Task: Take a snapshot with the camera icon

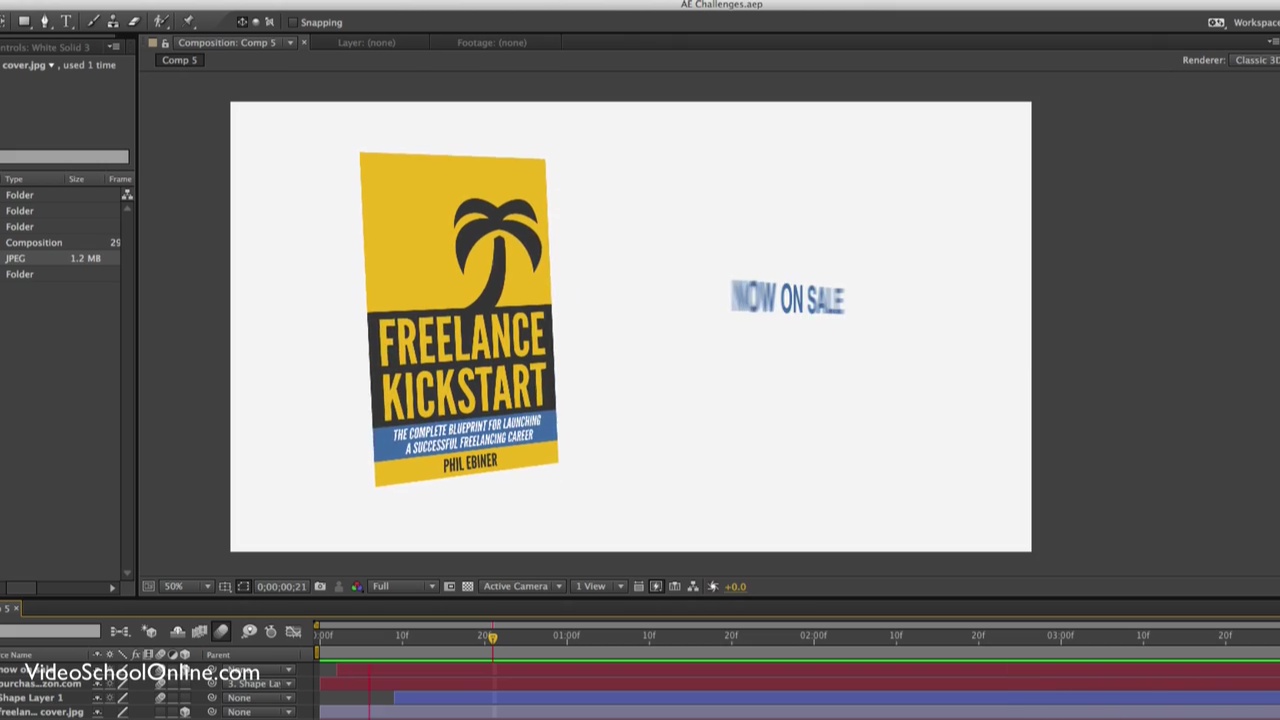Action: pos(320,587)
